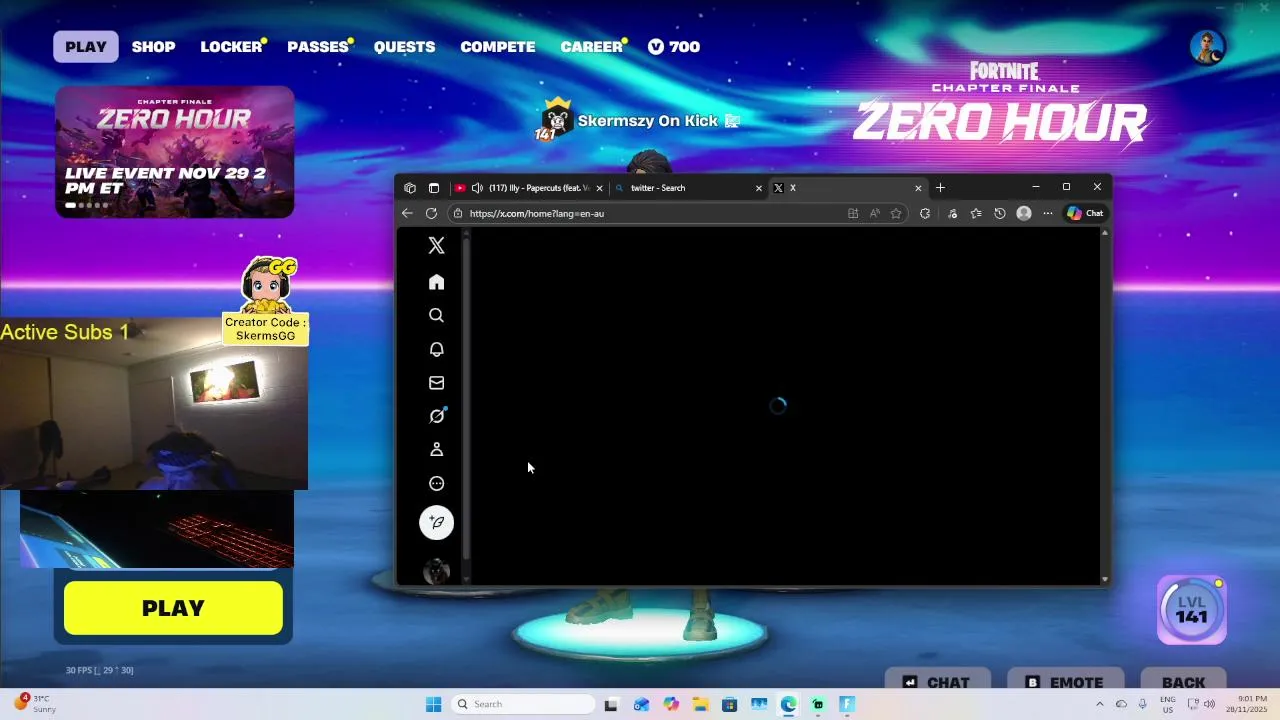1280x720 pixels.
Task: Open Windows Start menu
Action: tap(433, 704)
